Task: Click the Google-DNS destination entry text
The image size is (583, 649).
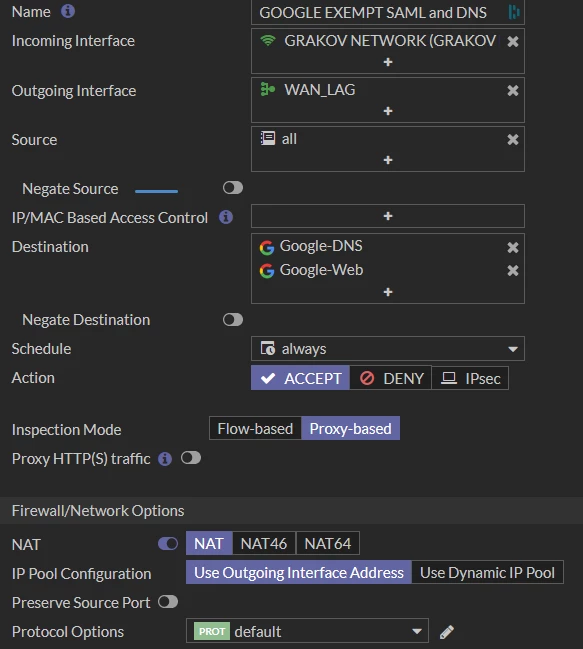Action: 321,246
